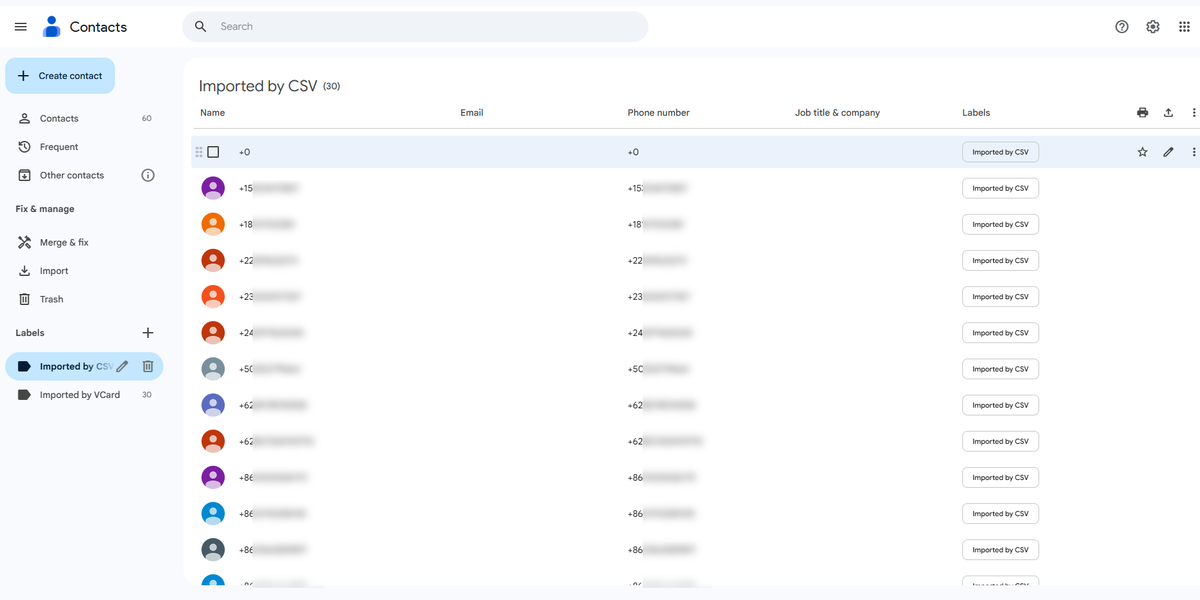Click the Imported by CSV chip on +22 row
The width and height of the screenshot is (1200, 600).
(1000, 260)
